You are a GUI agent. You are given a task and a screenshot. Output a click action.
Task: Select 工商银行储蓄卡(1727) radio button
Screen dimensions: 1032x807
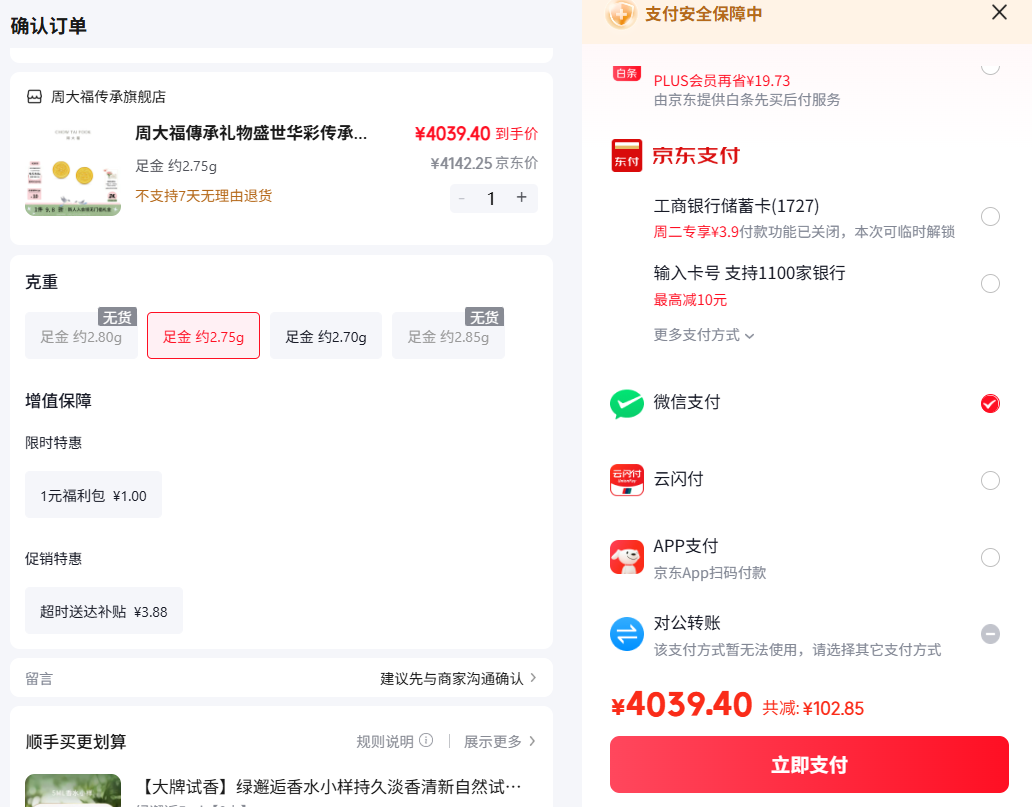[990, 217]
